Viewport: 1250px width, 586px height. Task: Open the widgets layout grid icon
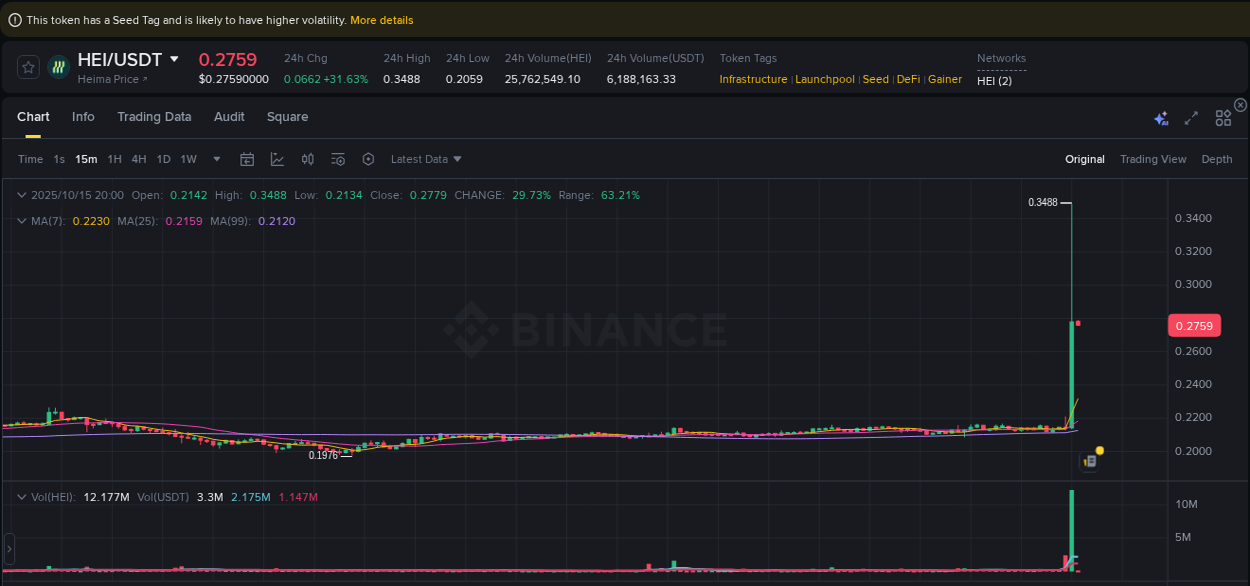(1223, 118)
